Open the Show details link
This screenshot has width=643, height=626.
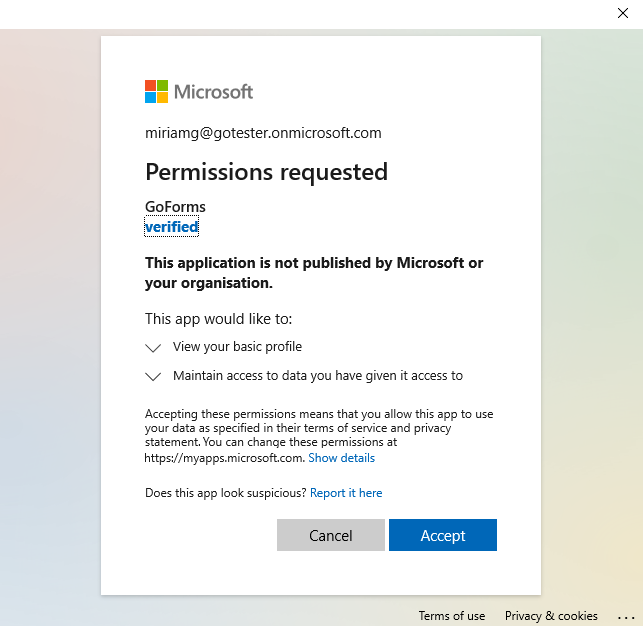(341, 458)
